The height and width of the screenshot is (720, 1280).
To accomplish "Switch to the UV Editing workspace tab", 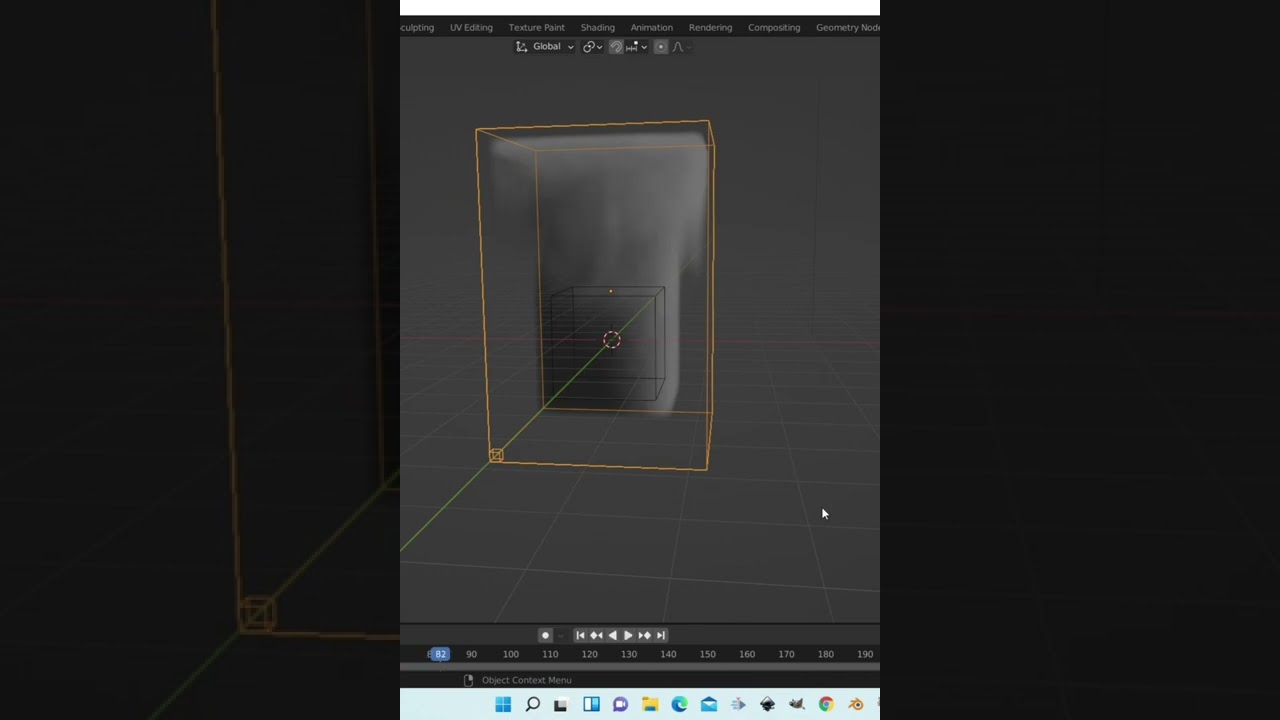I will pyautogui.click(x=471, y=27).
